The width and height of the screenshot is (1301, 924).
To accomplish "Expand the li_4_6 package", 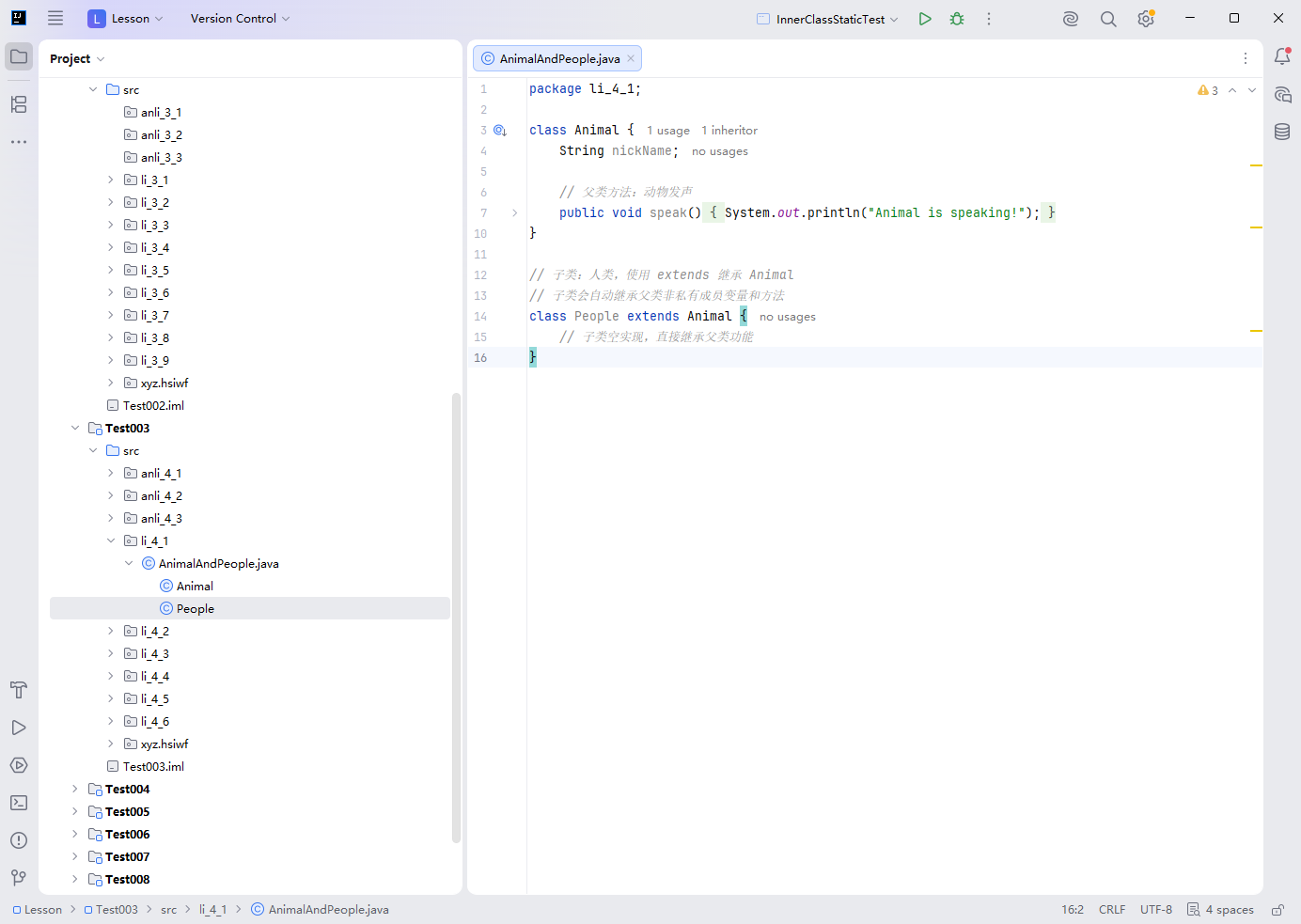I will coord(111,721).
